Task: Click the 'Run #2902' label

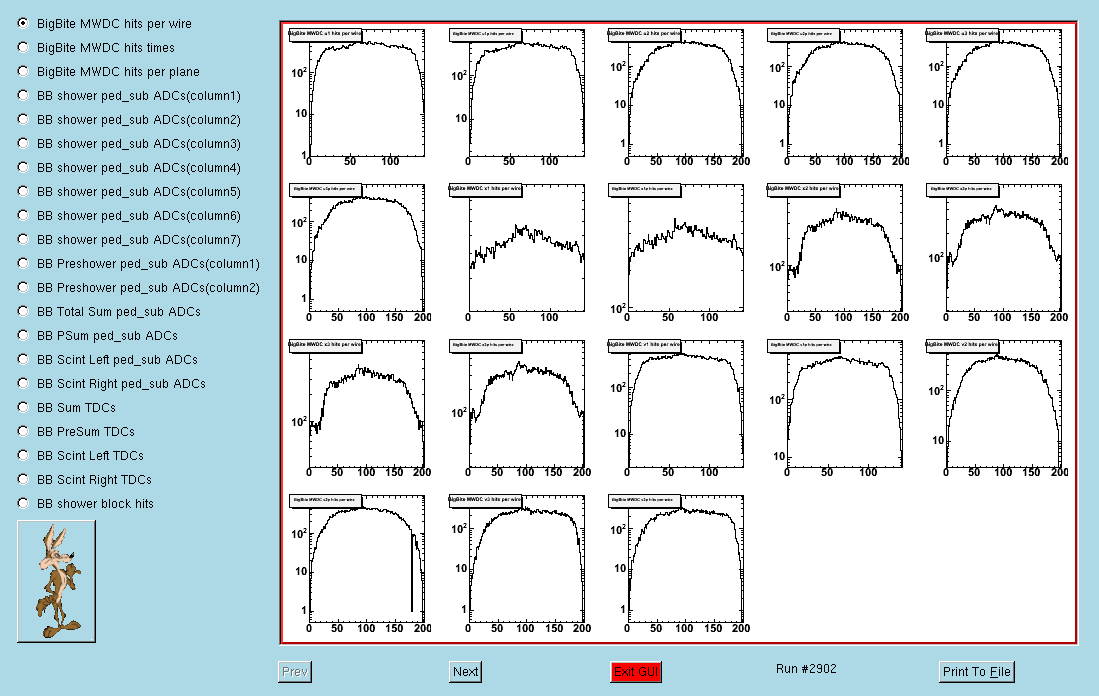Action: pos(806,669)
